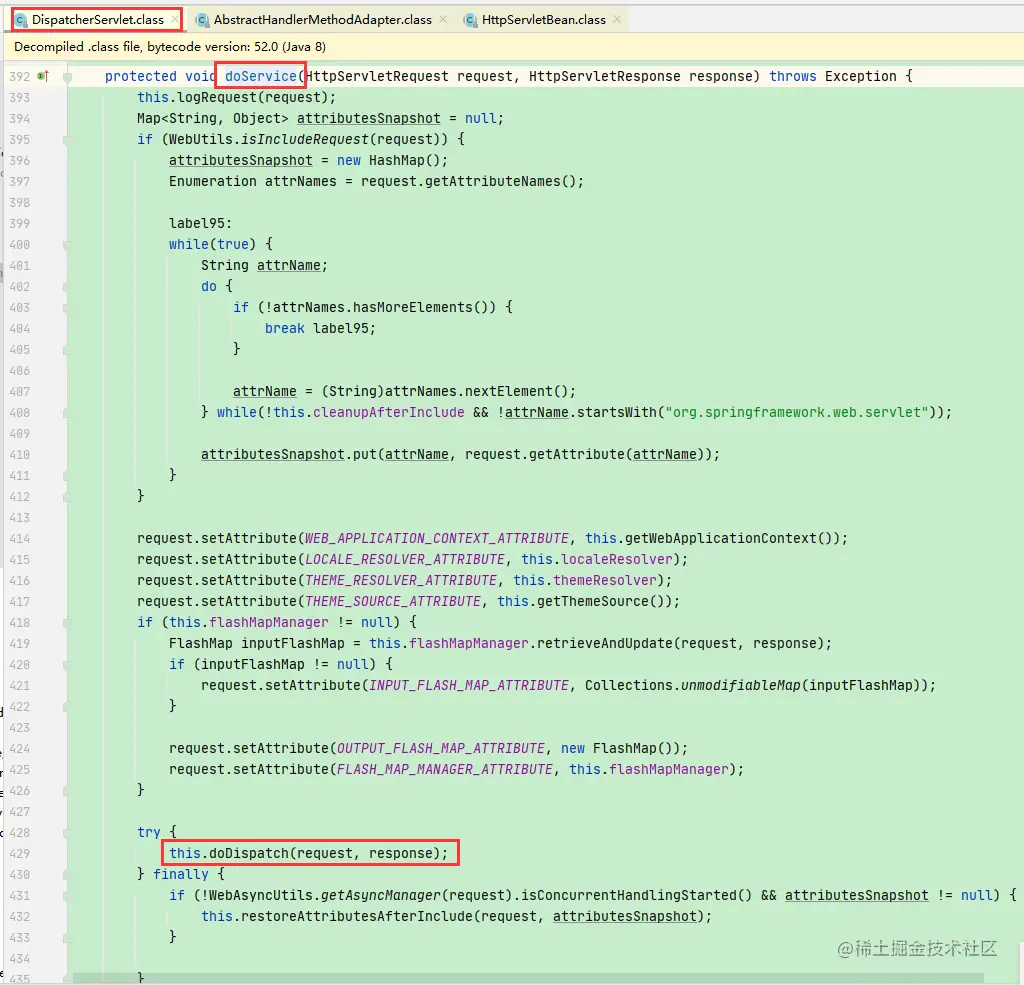Collapse the while(true) fold at line 400
This screenshot has height=985, width=1024.
67,245
